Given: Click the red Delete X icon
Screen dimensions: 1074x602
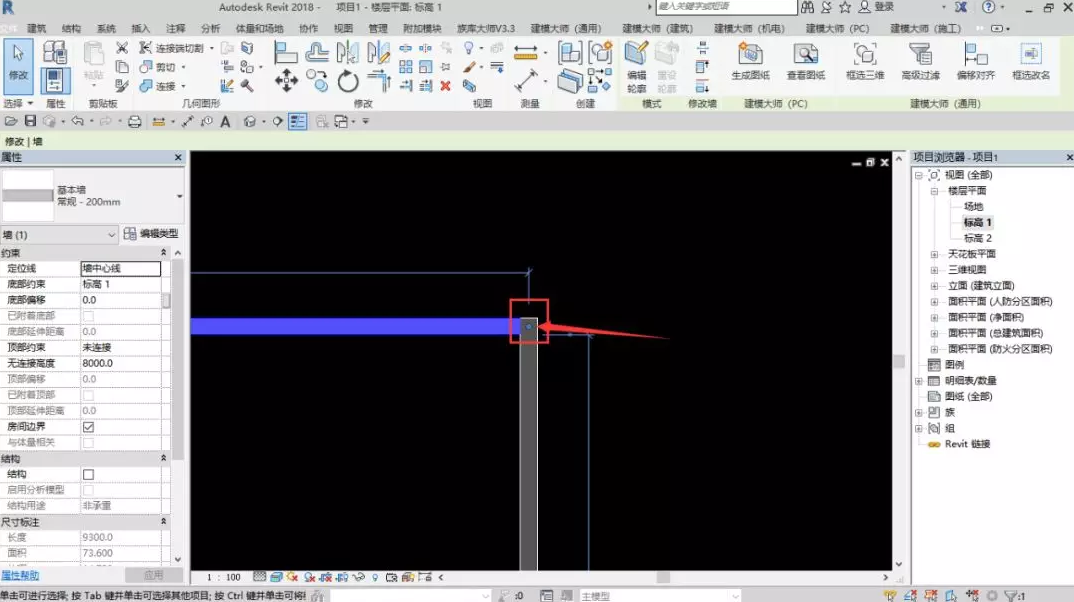Looking at the screenshot, I should pos(446,86).
